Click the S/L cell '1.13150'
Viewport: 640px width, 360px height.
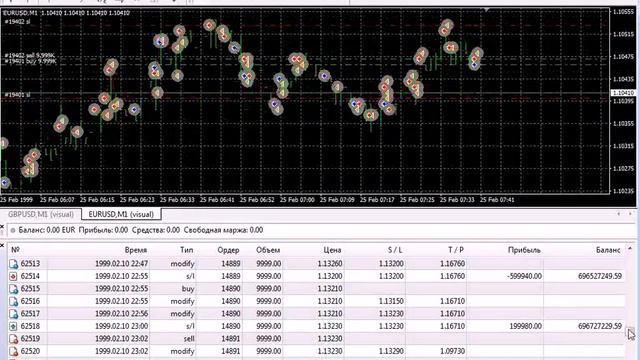coord(391,302)
